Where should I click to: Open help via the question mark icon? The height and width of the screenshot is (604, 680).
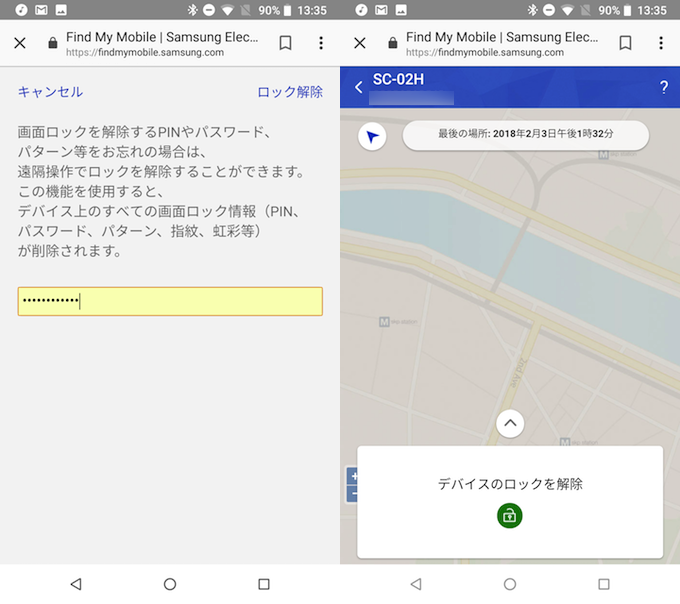point(663,88)
